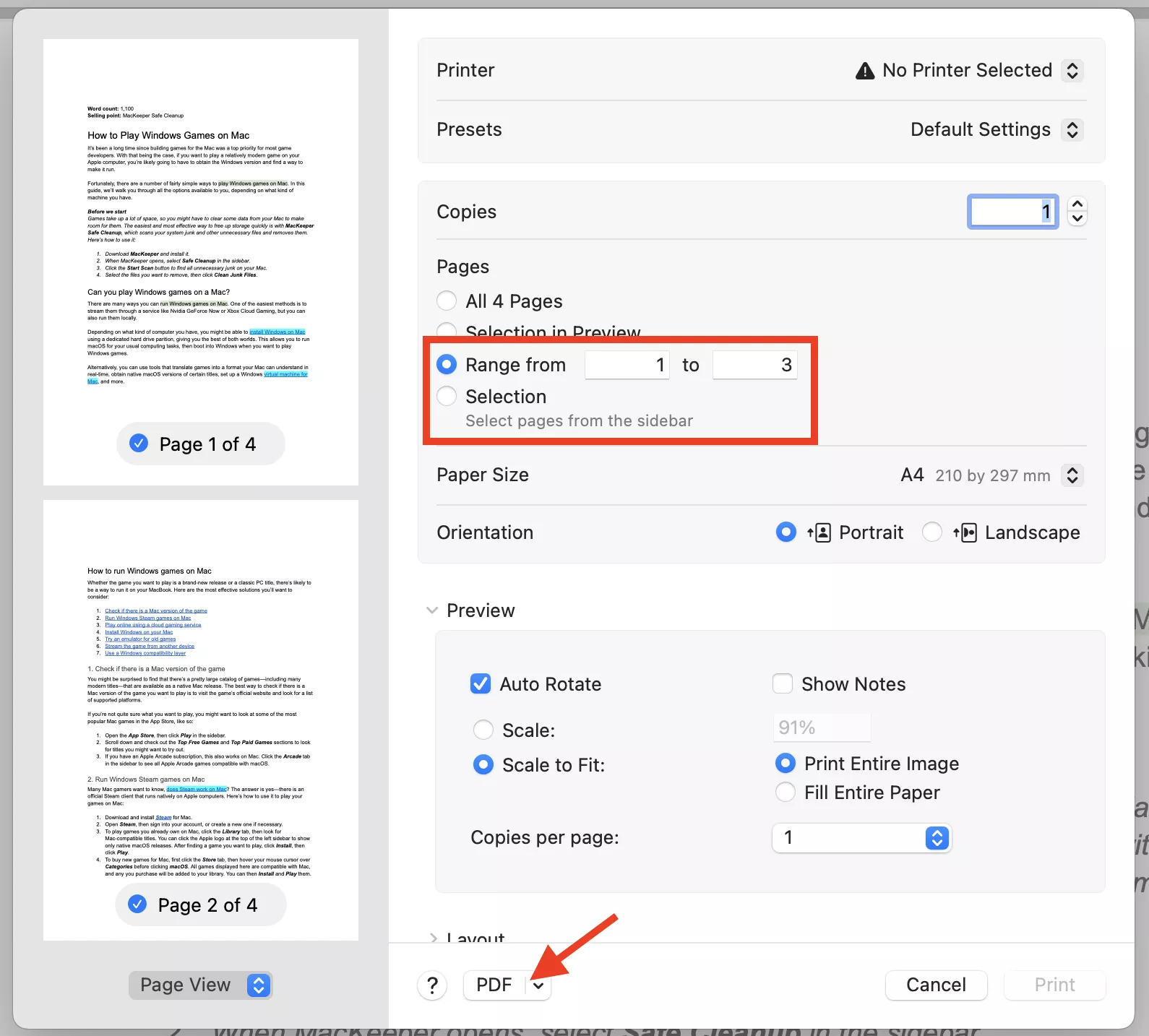Screen dimensions: 1149x1036
Task: Click the landscape orientation icon
Action: 965,533
